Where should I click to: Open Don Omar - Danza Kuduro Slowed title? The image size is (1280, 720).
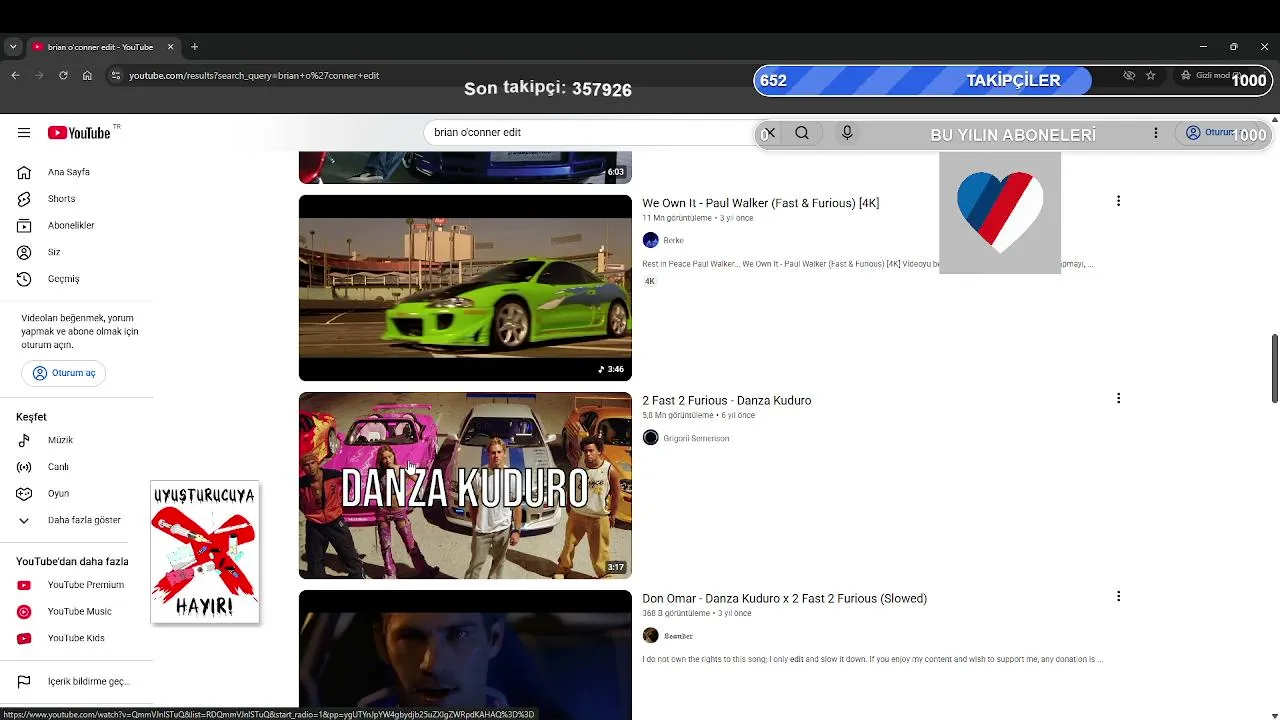784,599
